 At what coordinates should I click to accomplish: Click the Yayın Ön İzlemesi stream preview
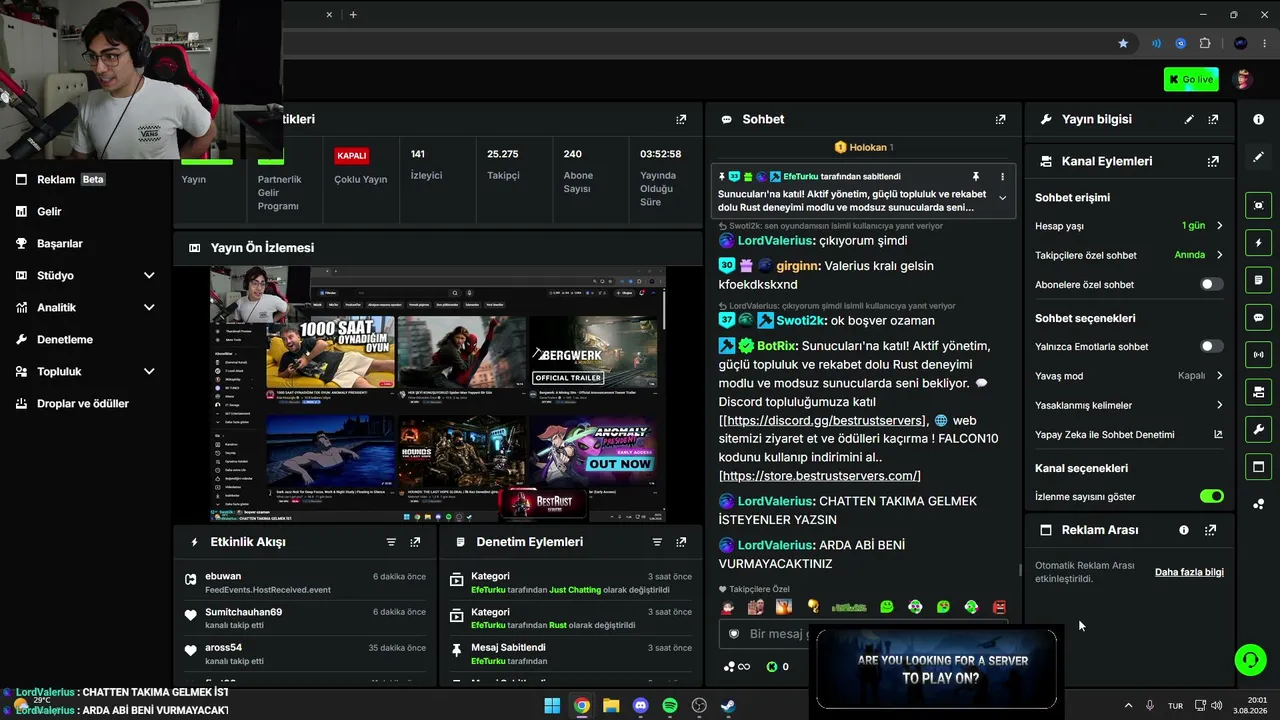click(438, 394)
